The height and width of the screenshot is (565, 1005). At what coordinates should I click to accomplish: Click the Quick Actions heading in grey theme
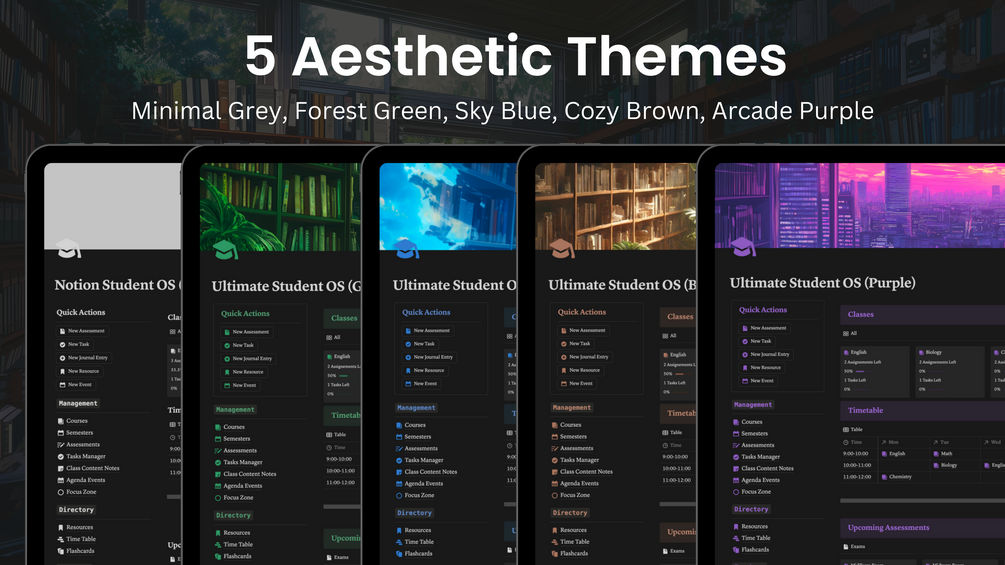[81, 313]
